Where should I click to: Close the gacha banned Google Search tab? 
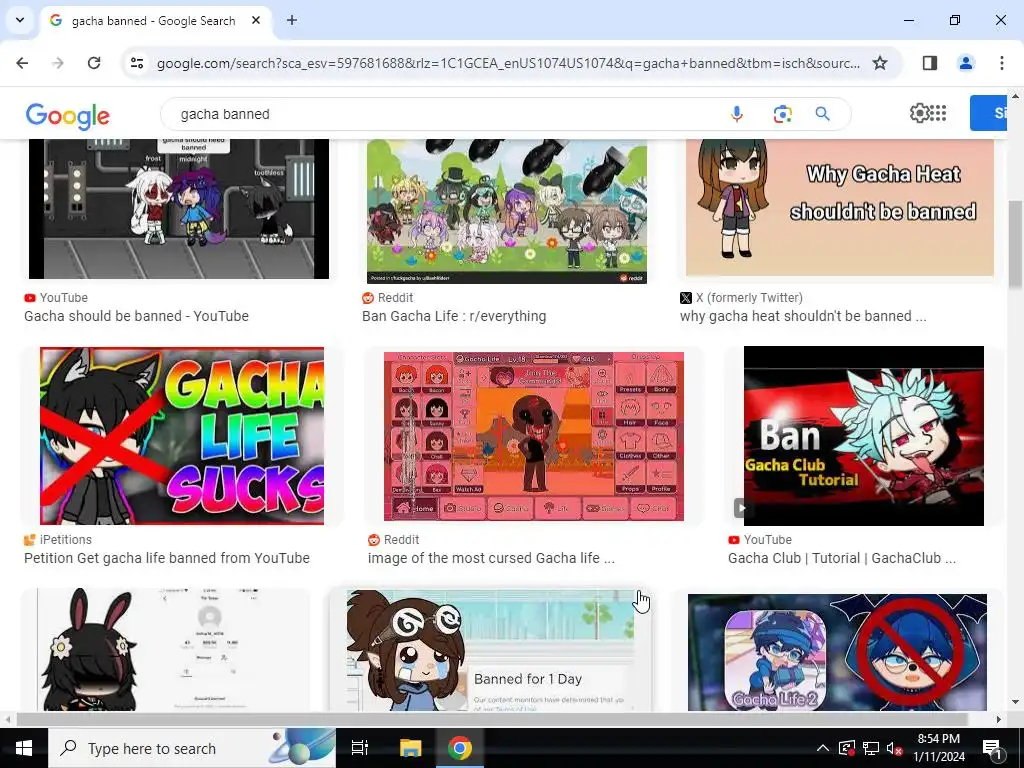256,20
